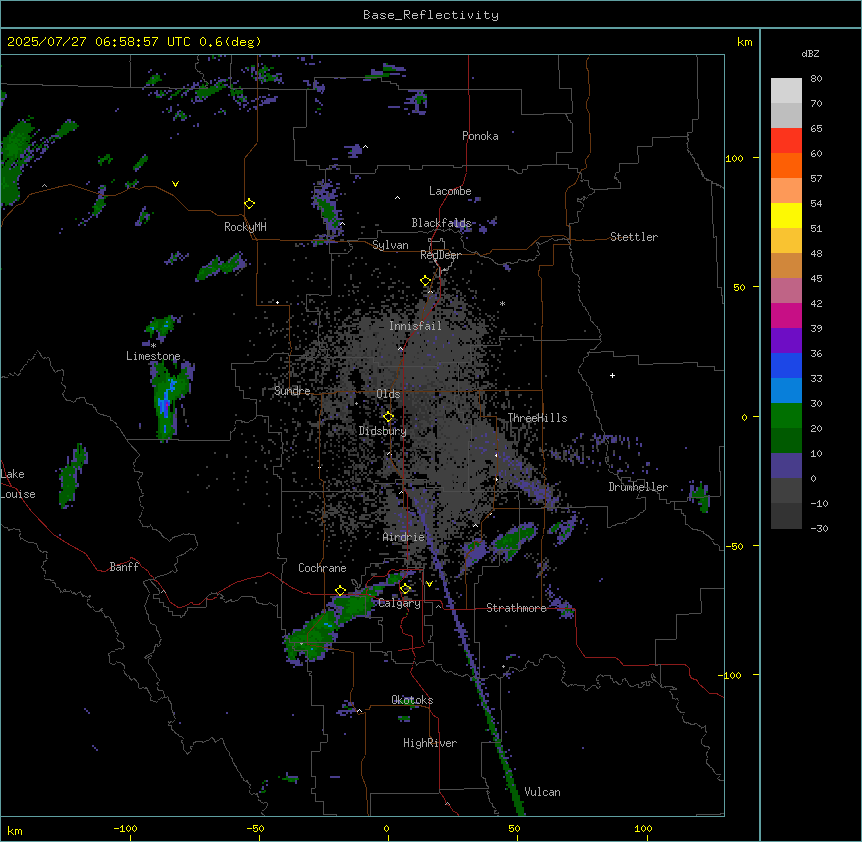The height and width of the screenshot is (842, 862).
Task: Click the yellow diamond marker above Calgary label
Action: [405, 589]
